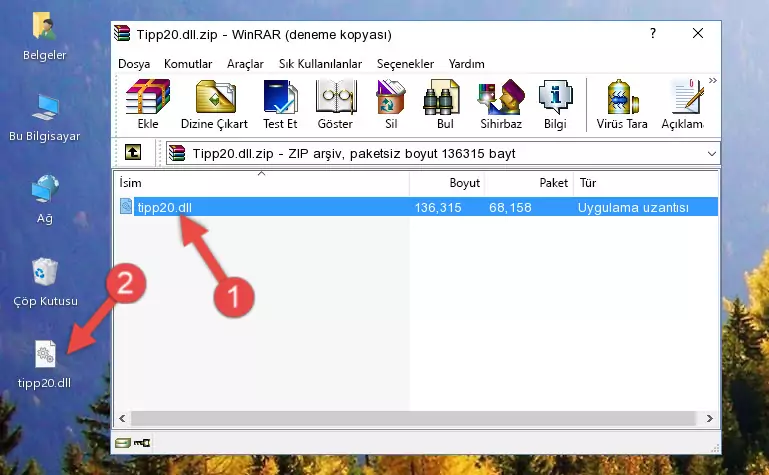Image resolution: width=769 pixels, height=475 pixels.
Task: Click the WinRAR title bar icon
Action: tap(123, 33)
